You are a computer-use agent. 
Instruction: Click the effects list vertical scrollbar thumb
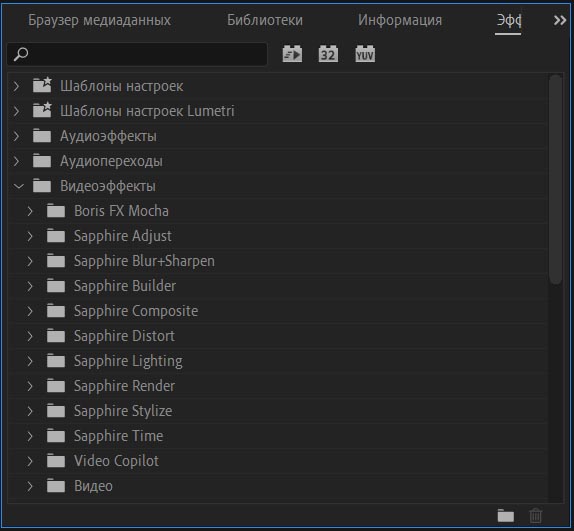coord(555,179)
